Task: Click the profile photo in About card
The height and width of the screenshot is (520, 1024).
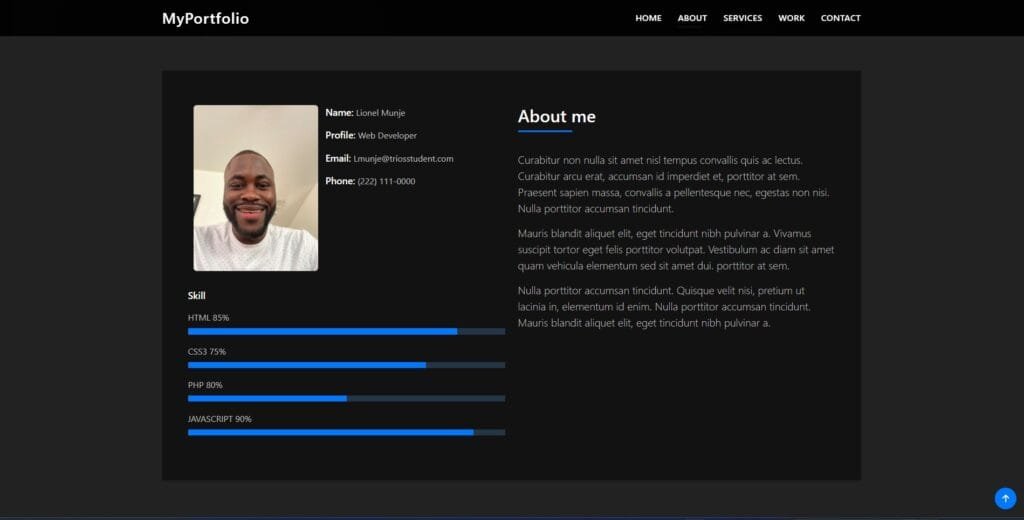Action: [x=255, y=188]
